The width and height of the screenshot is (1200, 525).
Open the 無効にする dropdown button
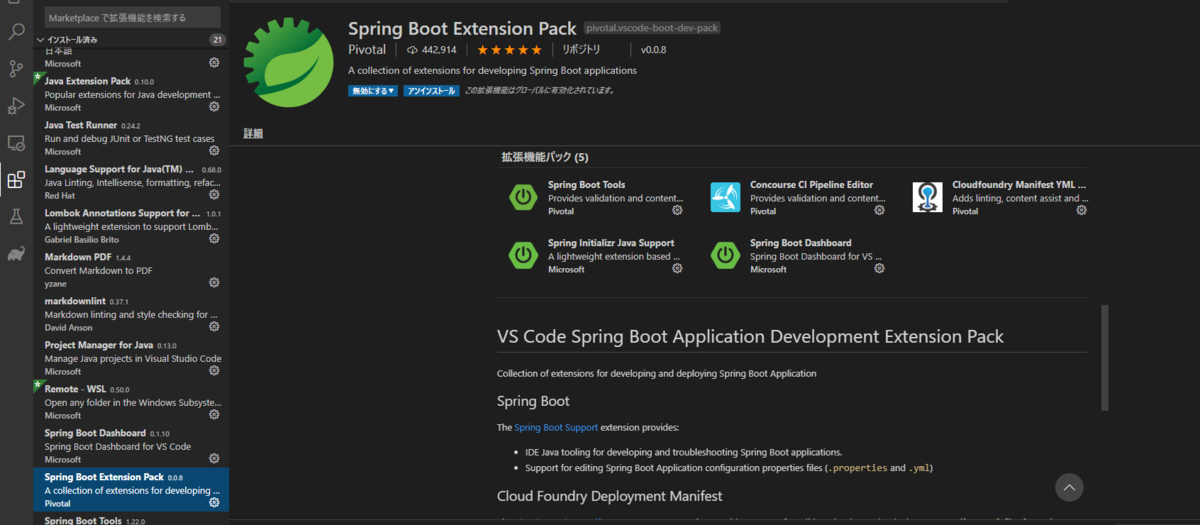(373, 90)
